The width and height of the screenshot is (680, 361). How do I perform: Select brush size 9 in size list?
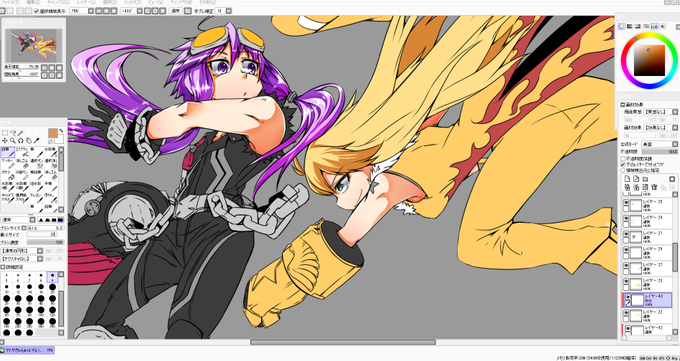pyautogui.click(x=52, y=277)
